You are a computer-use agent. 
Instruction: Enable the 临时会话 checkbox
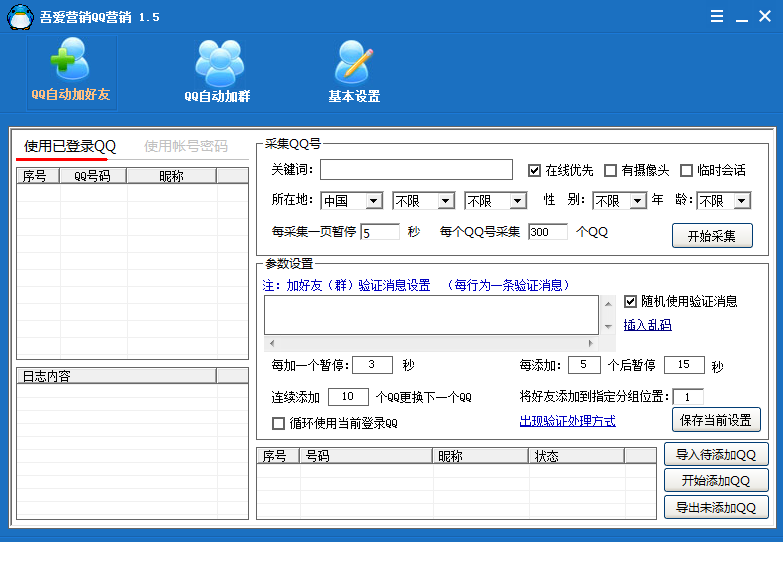[686, 171]
